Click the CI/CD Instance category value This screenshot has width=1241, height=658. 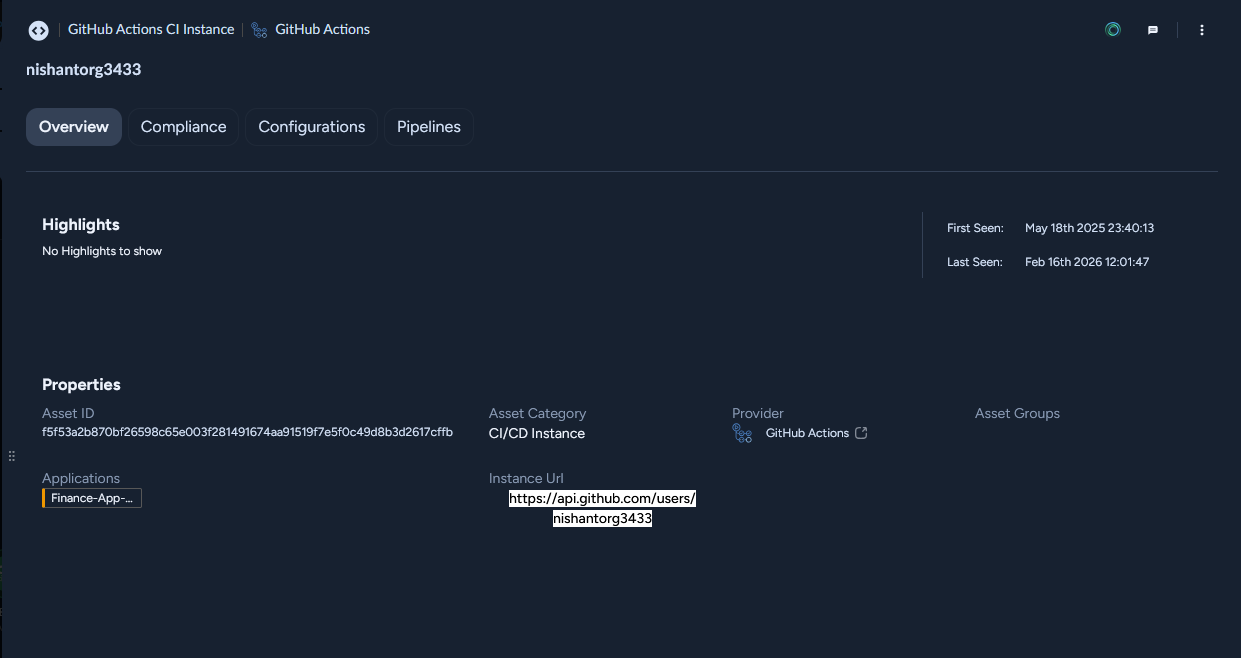point(537,433)
